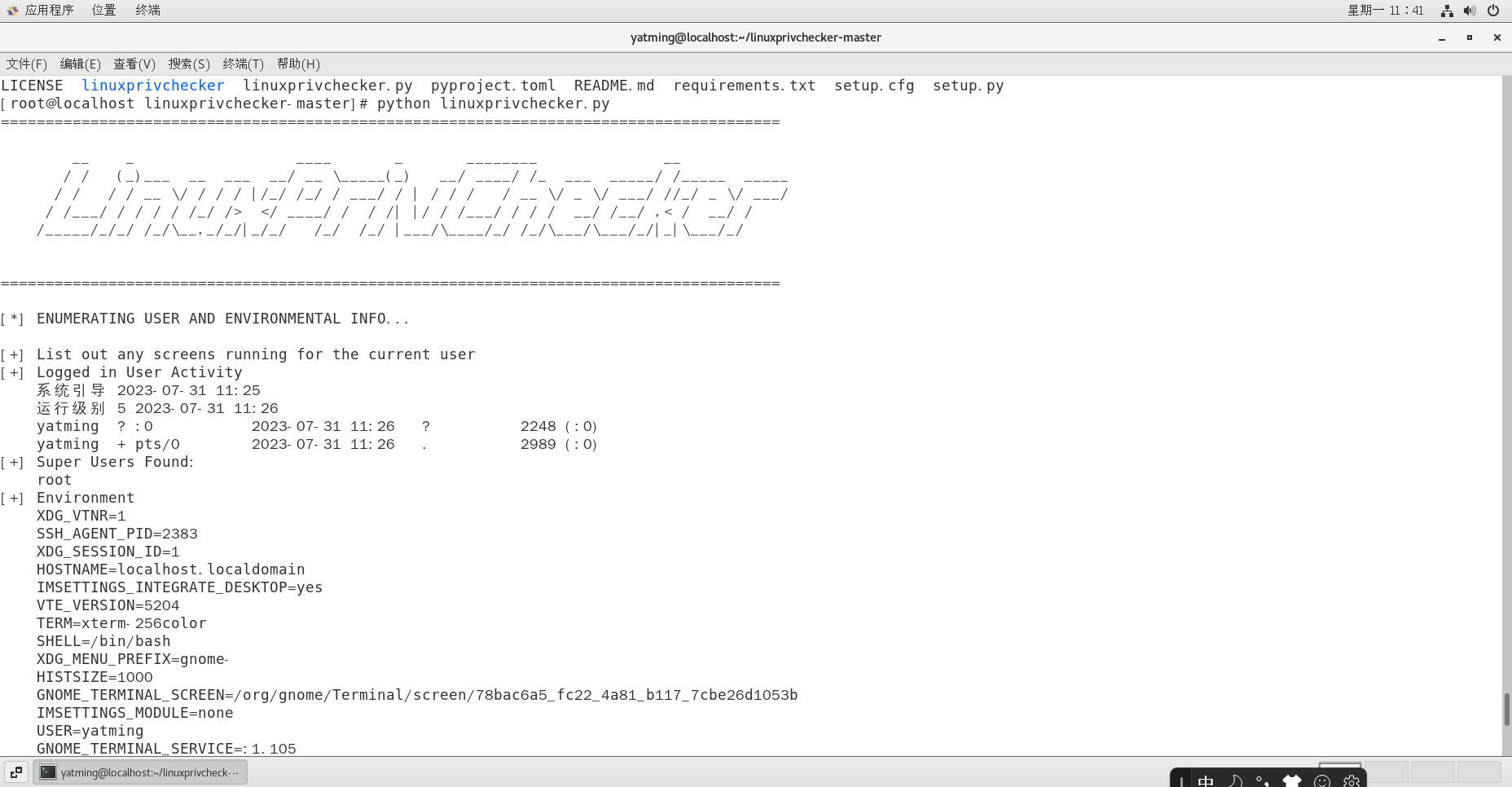1512x787 pixels.
Task: Click the blue linuxprivchecker directory name
Action: click(x=153, y=85)
